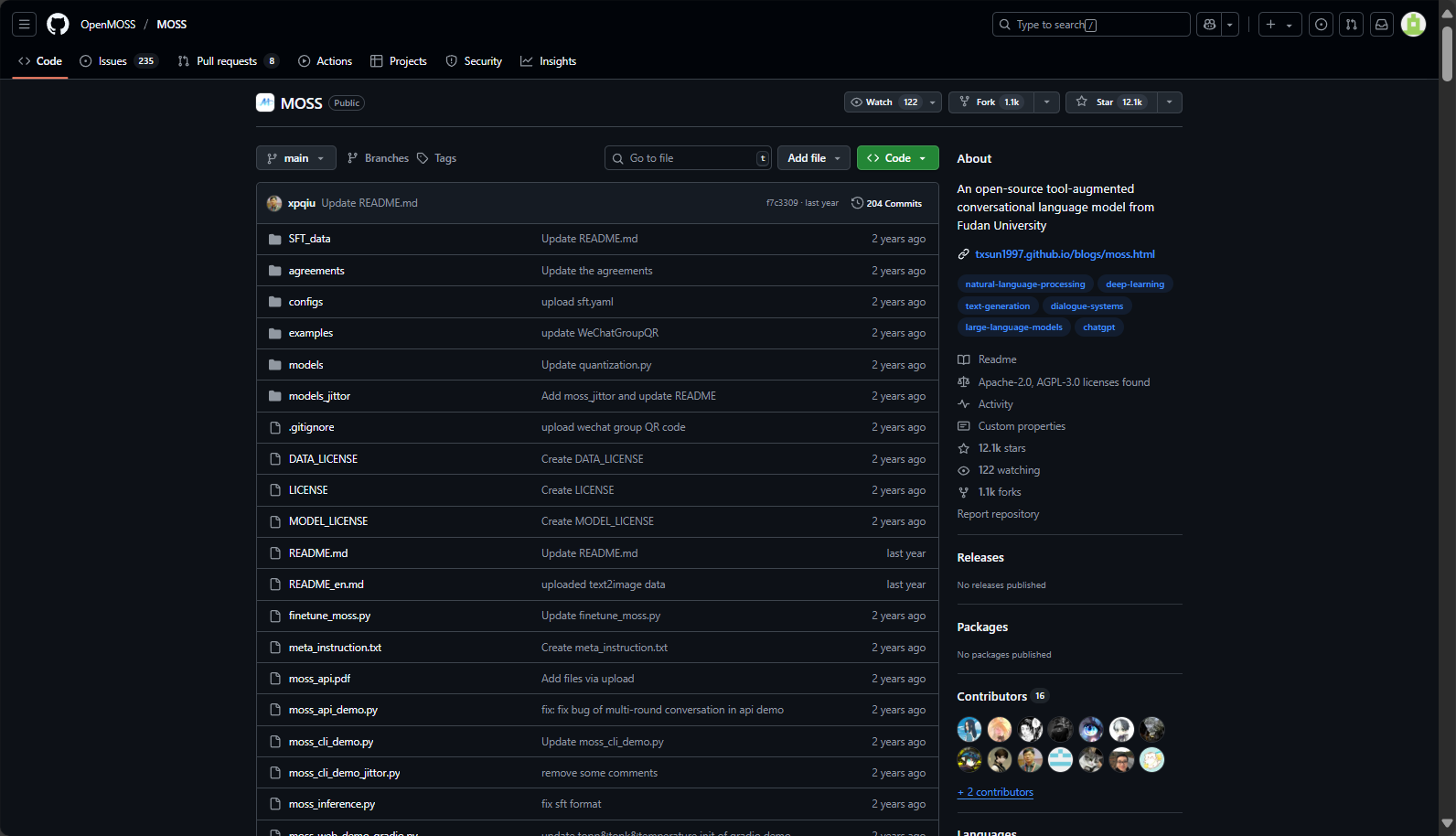
Task: Open the OpenMOSS organization breadcrumb
Action: click(108, 25)
